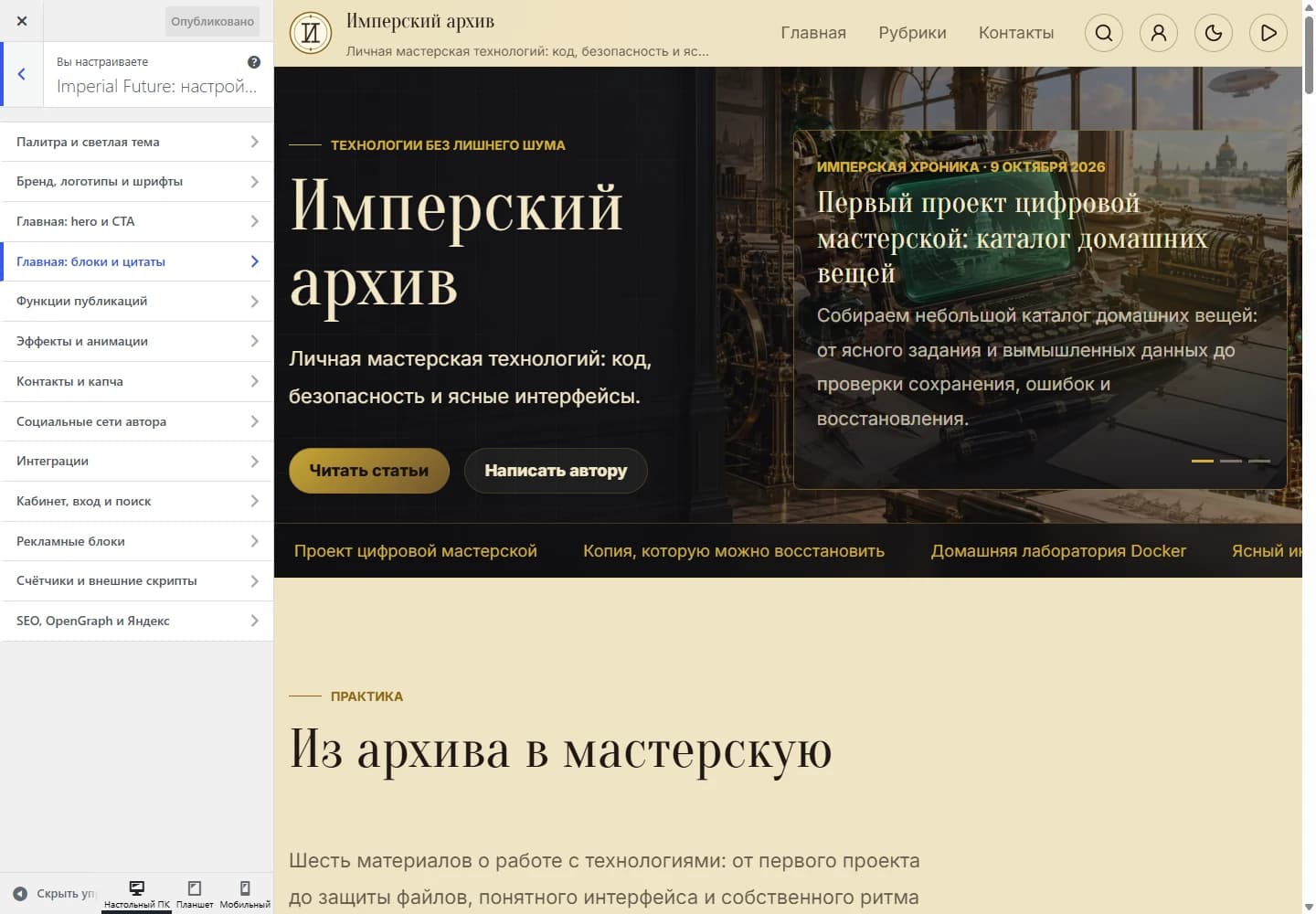Open 'Счётчики и внешние скрипты' section
1316x914 pixels.
point(137,580)
